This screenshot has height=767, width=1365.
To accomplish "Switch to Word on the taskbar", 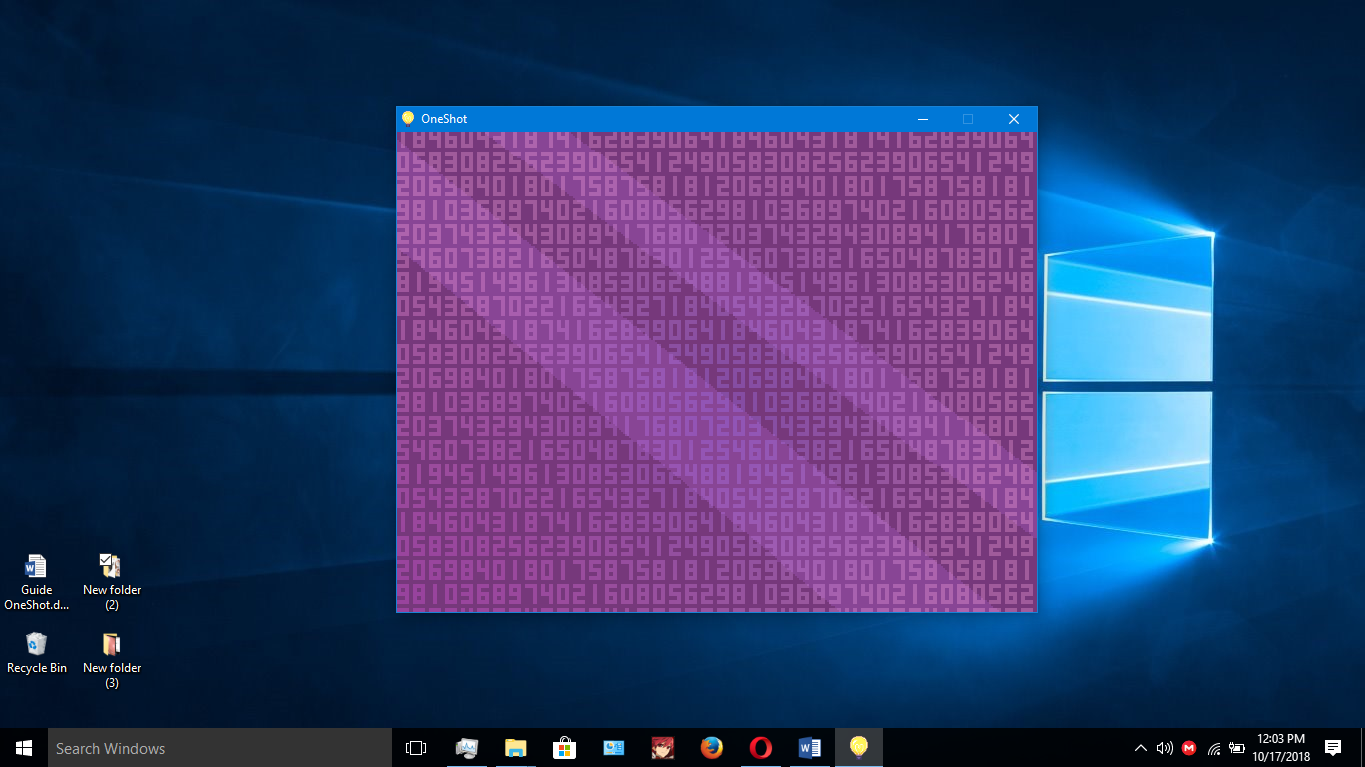I will coord(809,748).
